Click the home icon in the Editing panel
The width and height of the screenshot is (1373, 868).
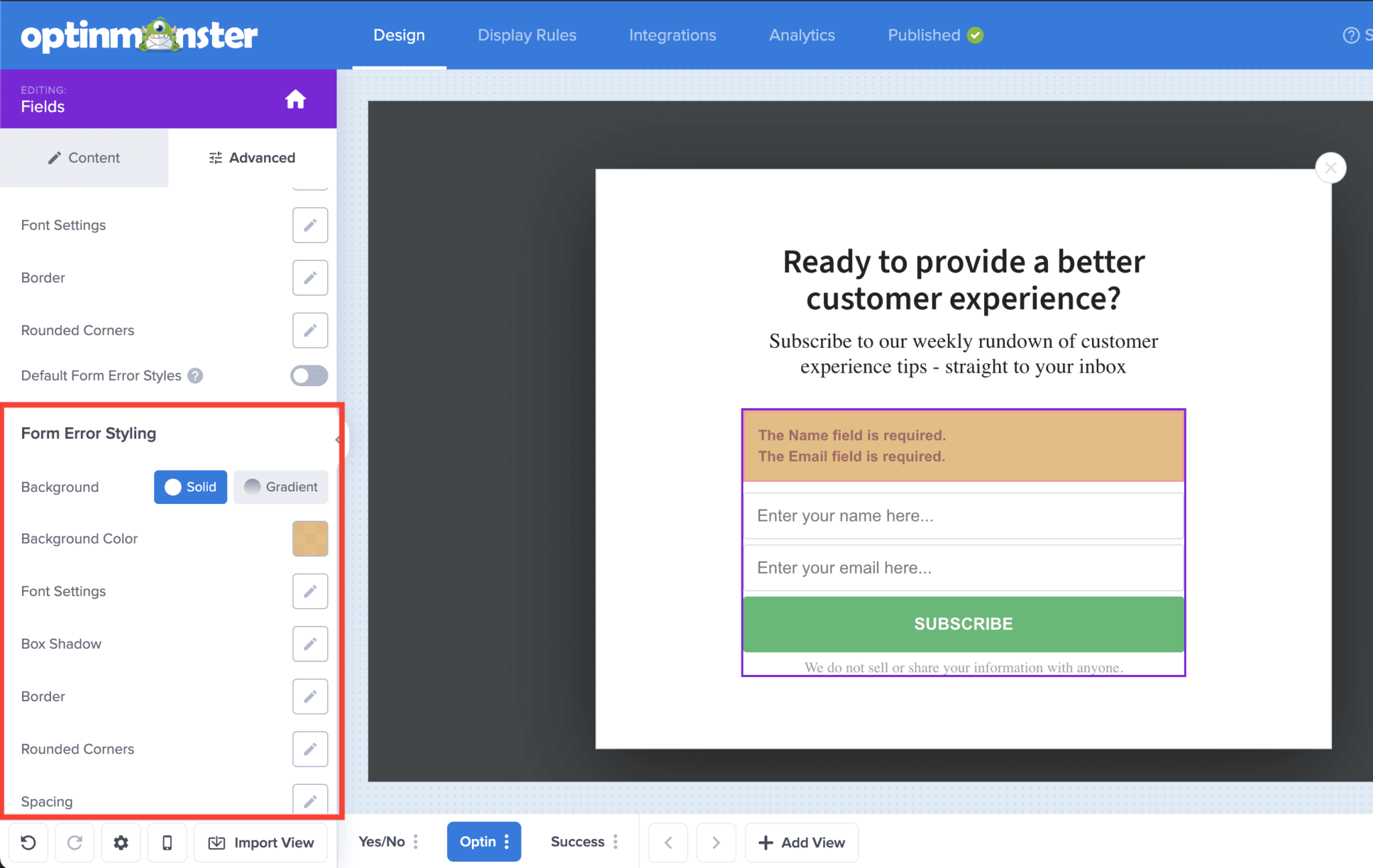tap(295, 99)
